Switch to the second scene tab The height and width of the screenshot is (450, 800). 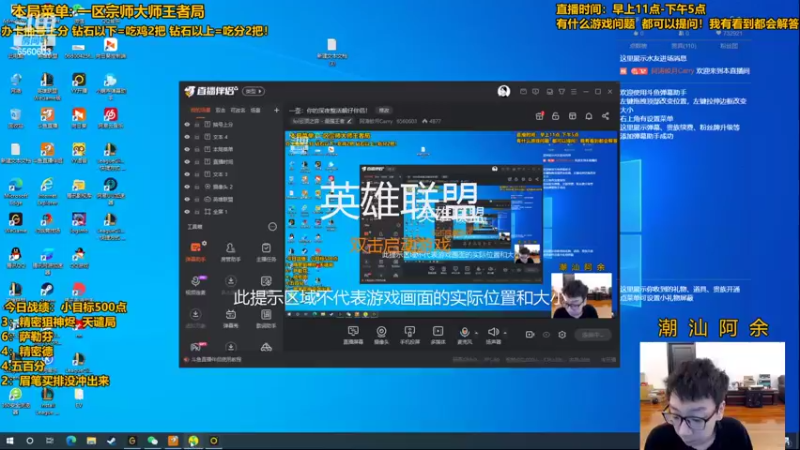coord(220,110)
